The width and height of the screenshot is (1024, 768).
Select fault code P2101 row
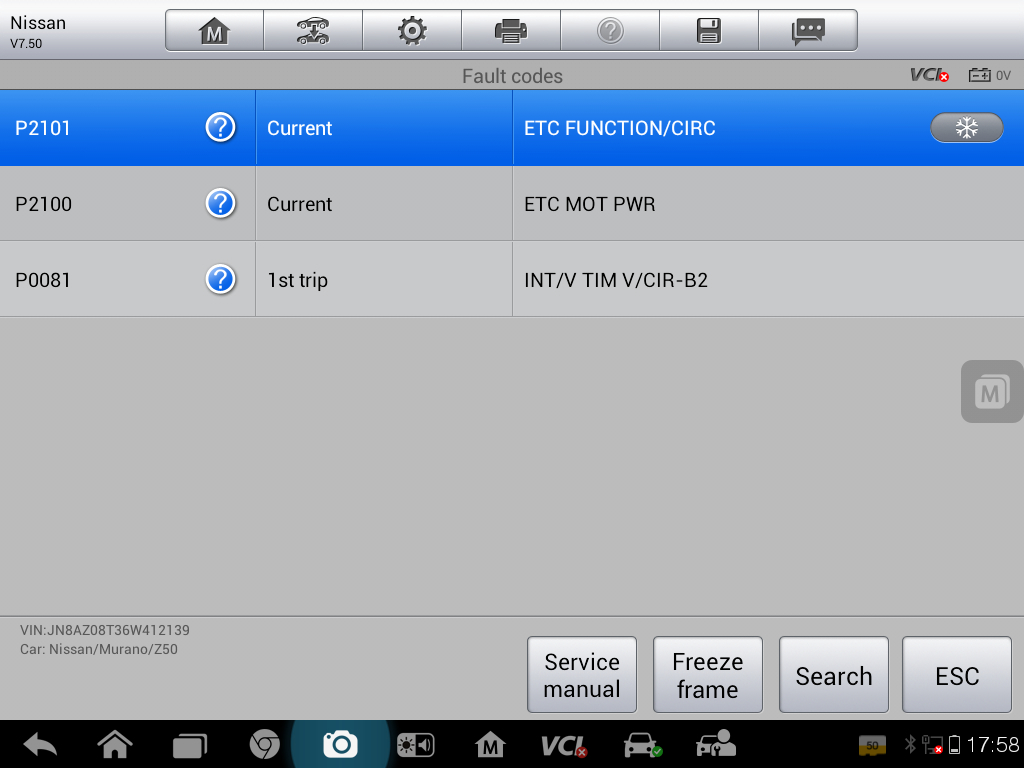pyautogui.click(x=512, y=127)
